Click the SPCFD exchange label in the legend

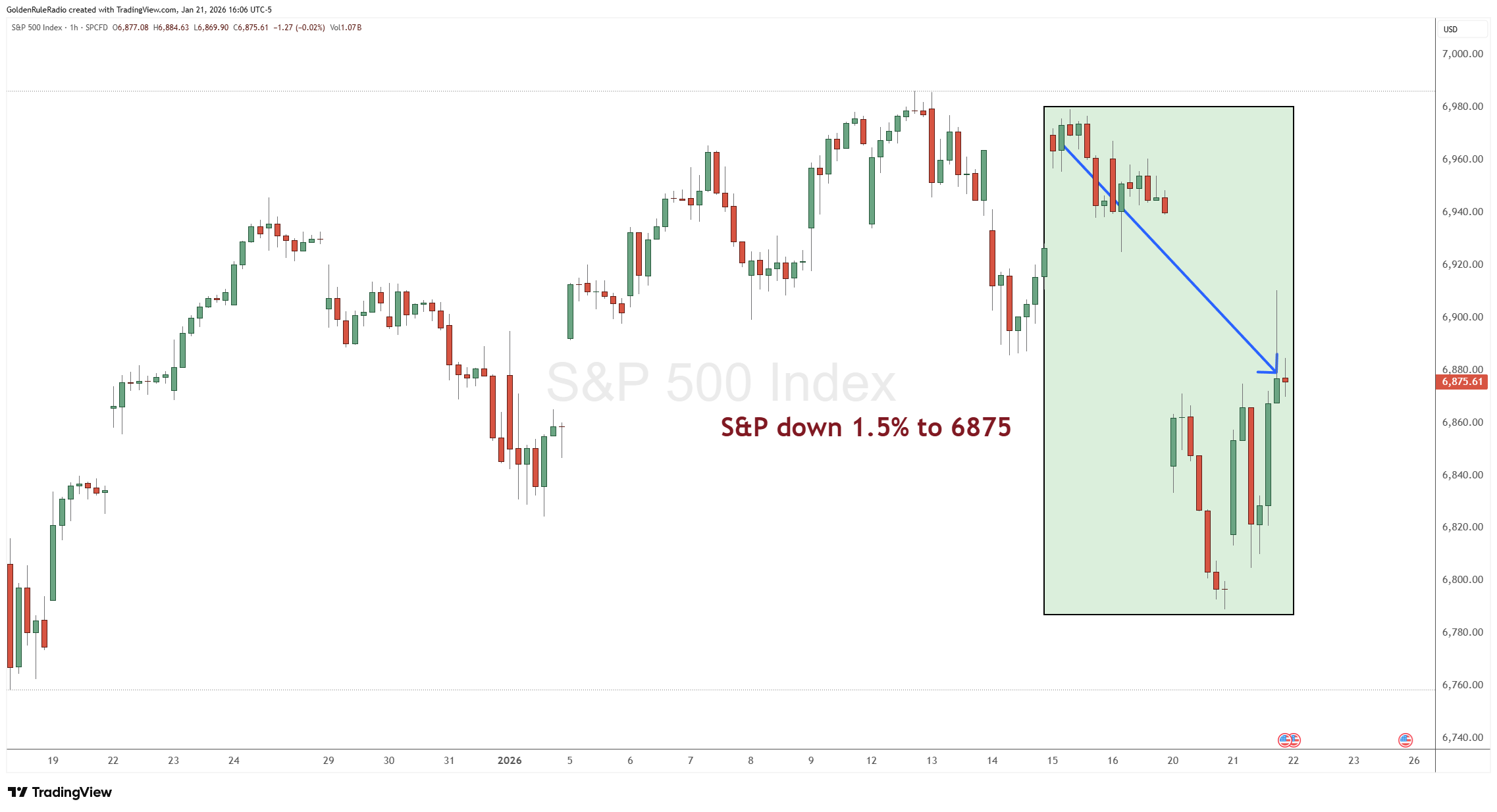click(x=97, y=28)
